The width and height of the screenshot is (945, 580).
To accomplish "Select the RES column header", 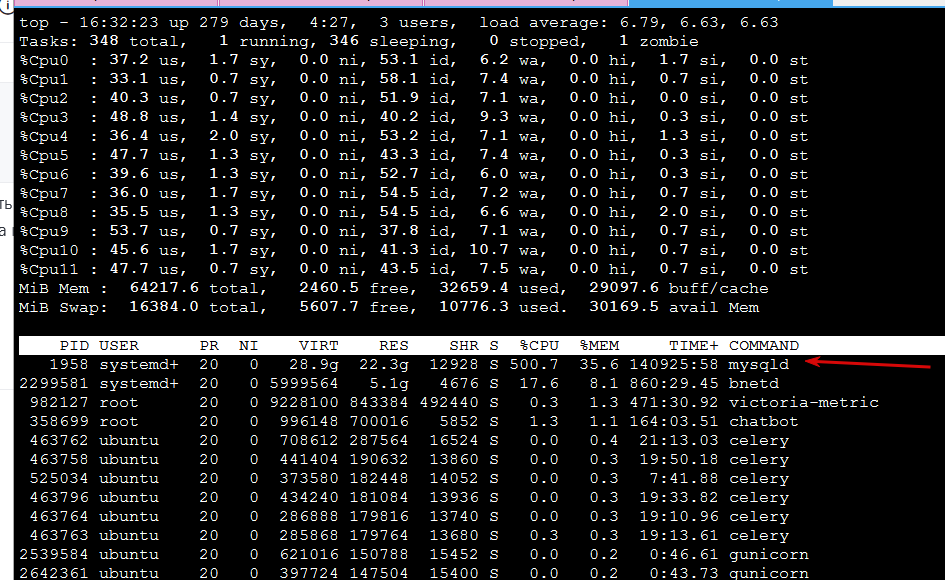I will 394,345.
